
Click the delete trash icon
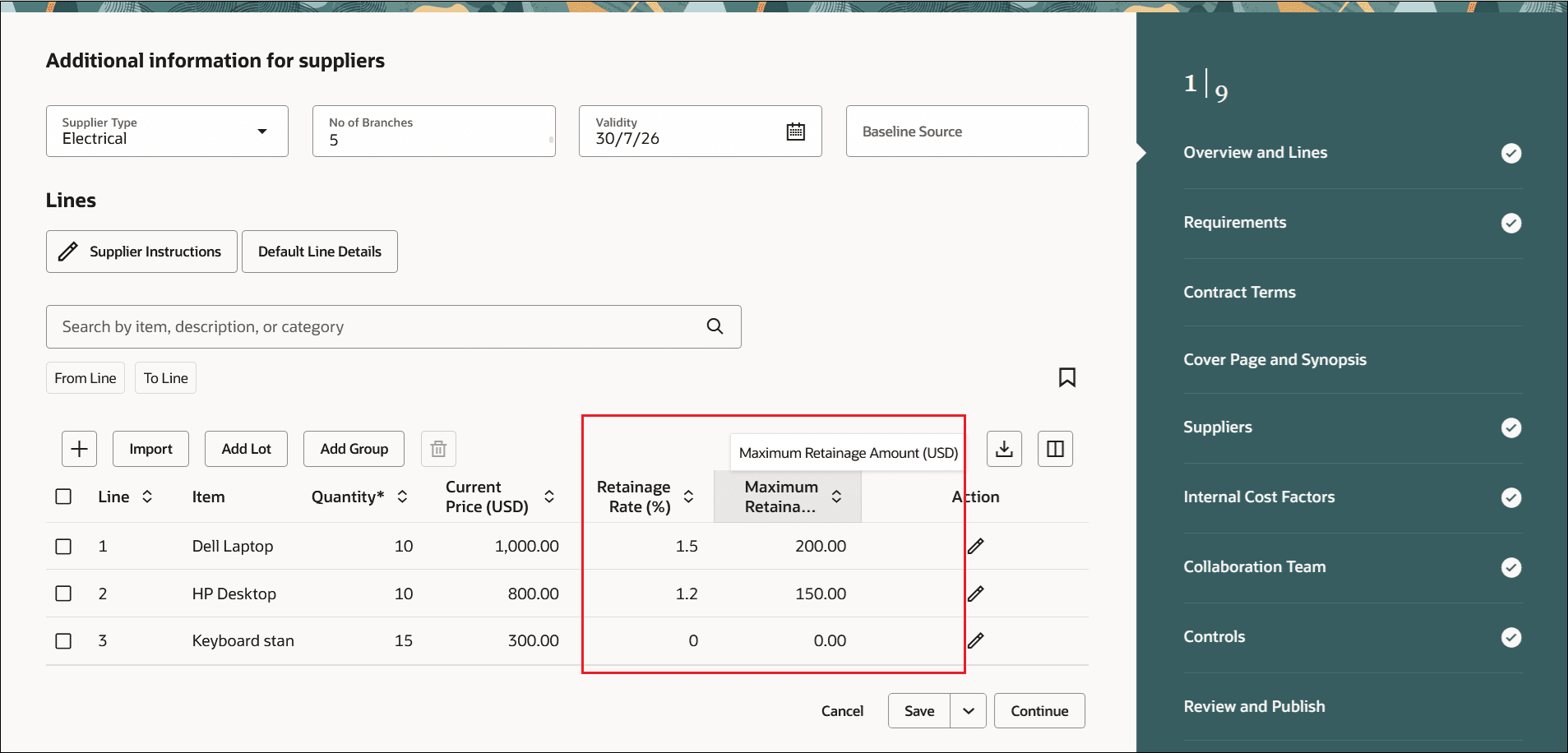[x=438, y=449]
